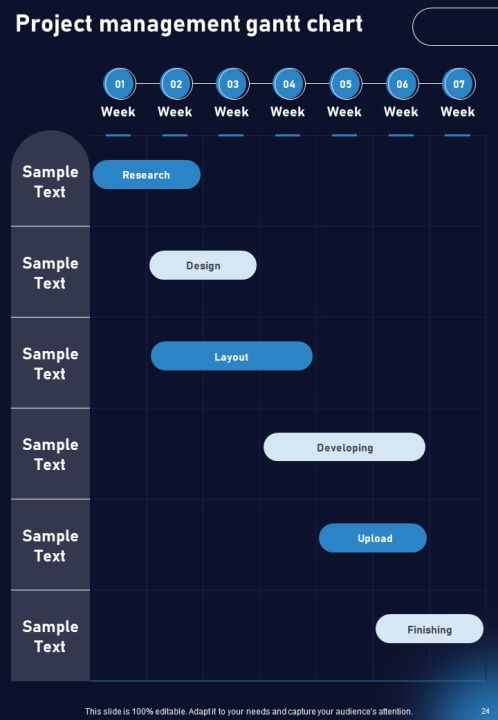Click the week 05 circle marker
This screenshot has width=498, height=720.
346,84
